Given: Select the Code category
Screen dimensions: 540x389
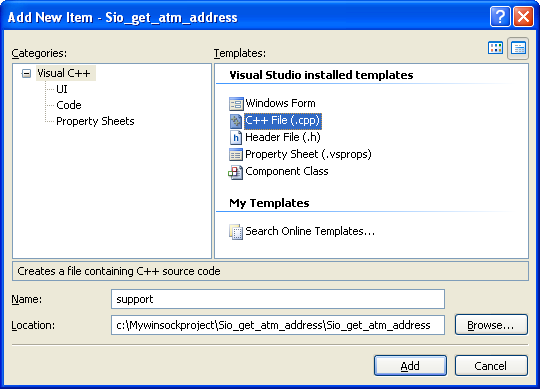Looking at the screenshot, I should pos(69,105).
